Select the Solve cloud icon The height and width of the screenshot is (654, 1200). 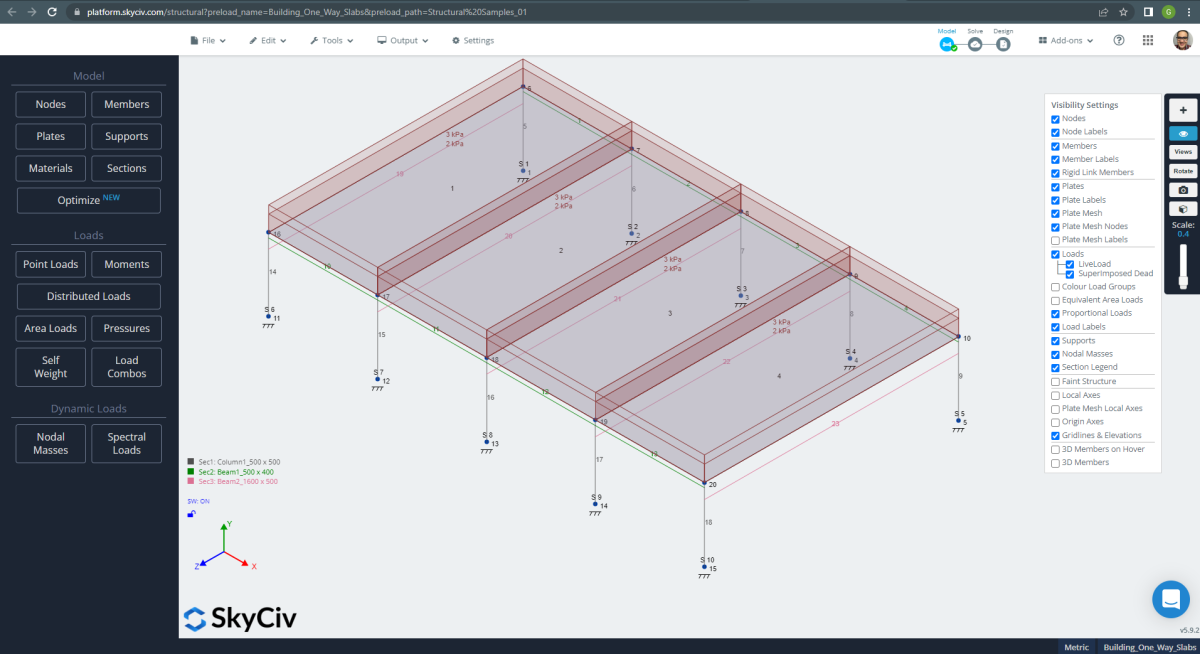point(975,45)
